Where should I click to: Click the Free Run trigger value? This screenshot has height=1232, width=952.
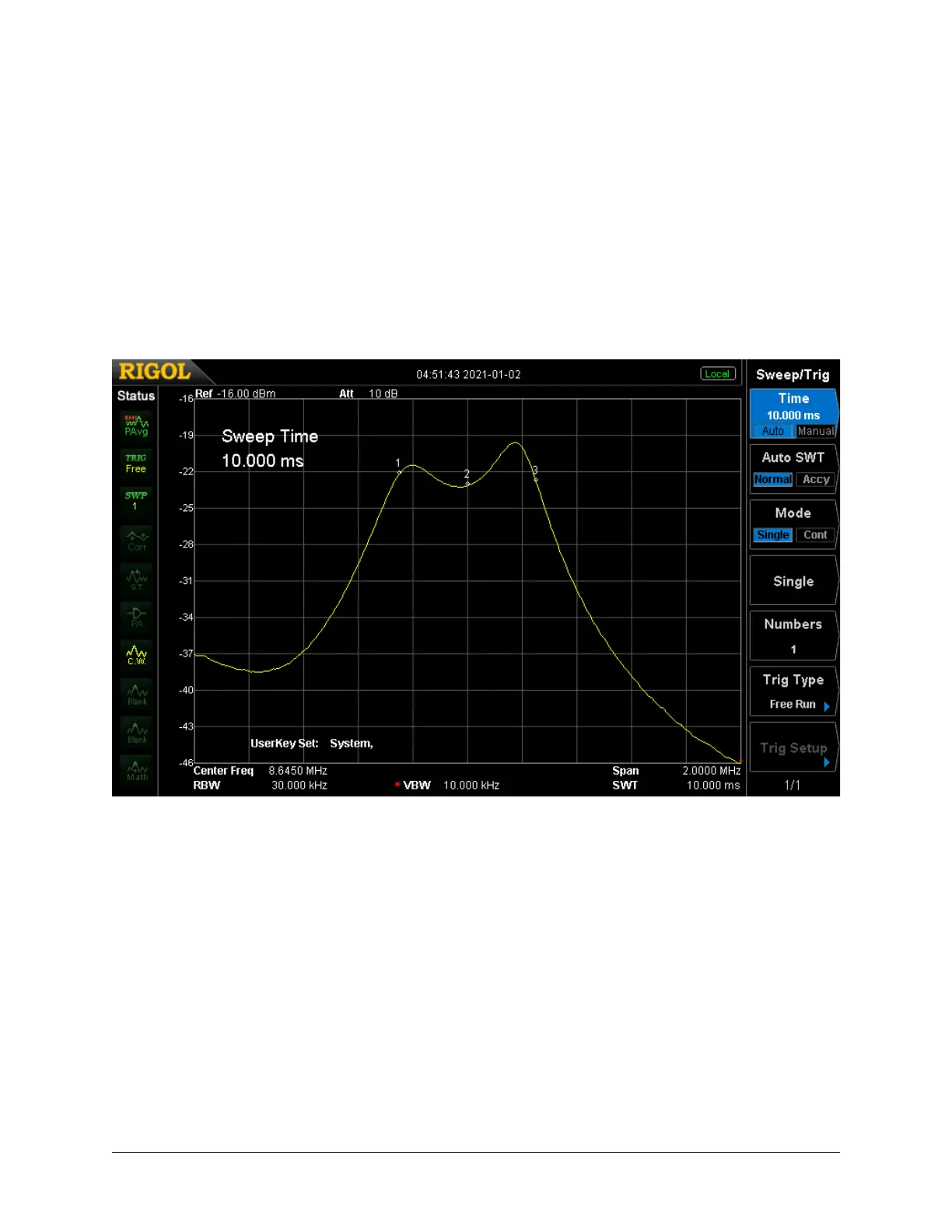click(x=793, y=704)
